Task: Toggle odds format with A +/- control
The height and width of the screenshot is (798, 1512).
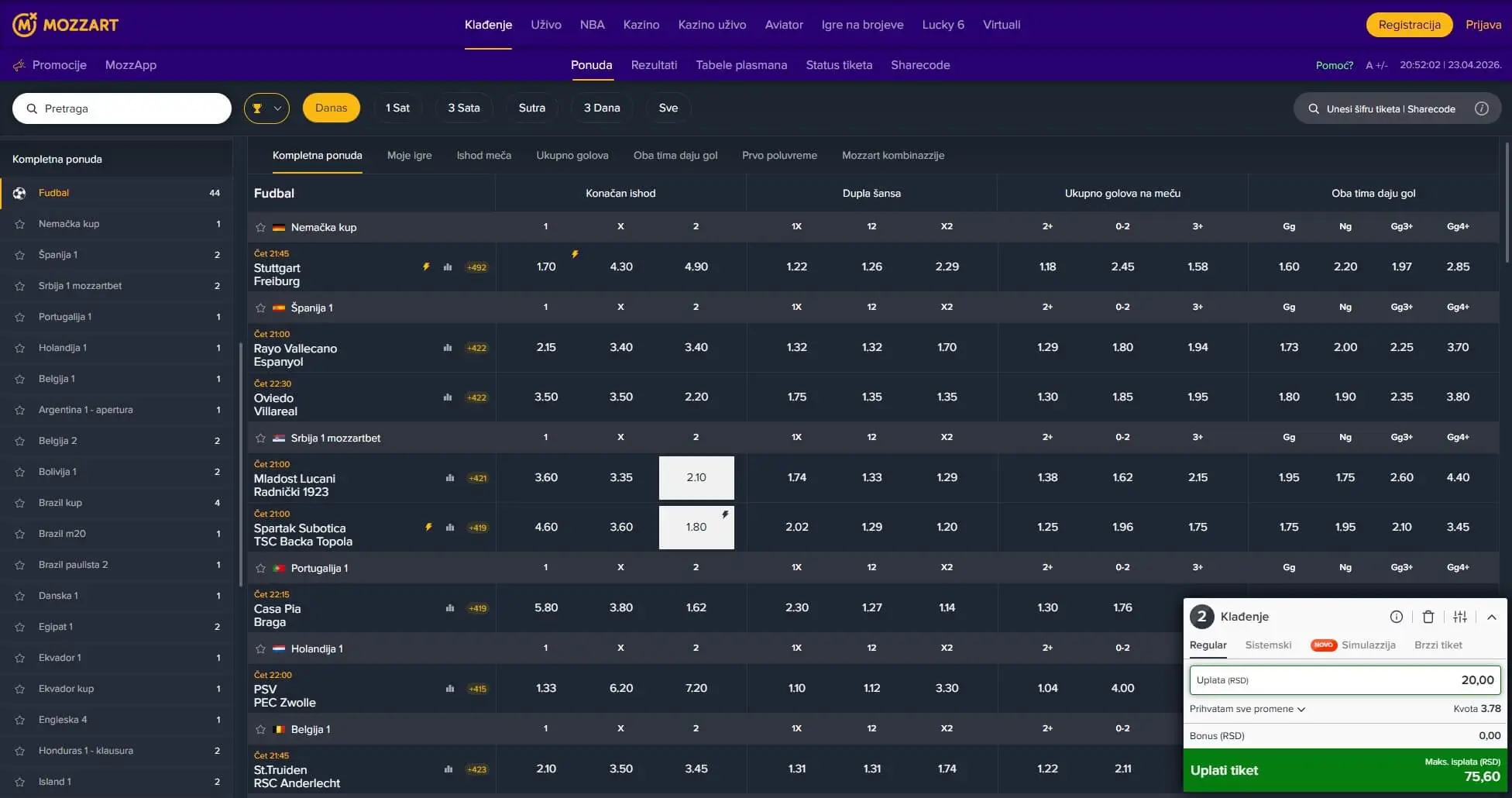Action: (1376, 65)
